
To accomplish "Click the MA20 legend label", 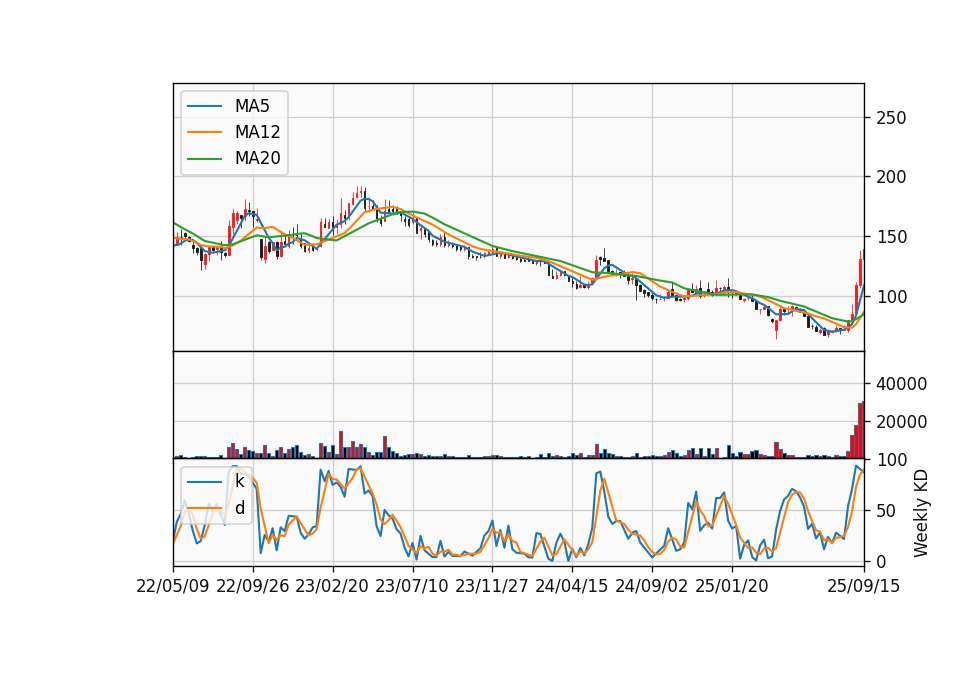I will [x=257, y=159].
